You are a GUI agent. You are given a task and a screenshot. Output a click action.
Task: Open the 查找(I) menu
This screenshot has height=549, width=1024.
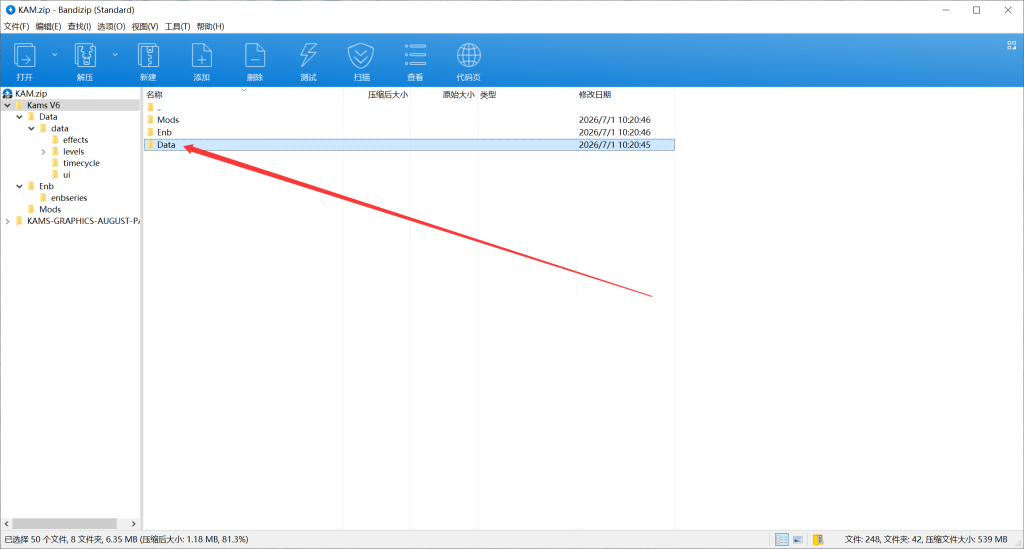pyautogui.click(x=79, y=26)
